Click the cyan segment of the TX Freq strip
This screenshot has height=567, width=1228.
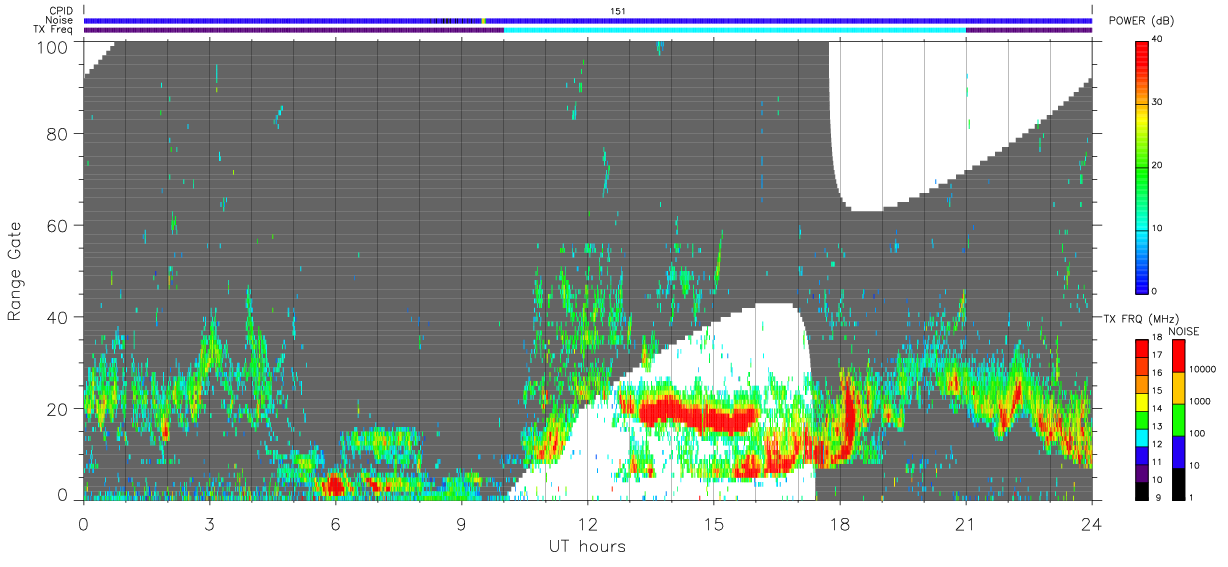(735, 30)
